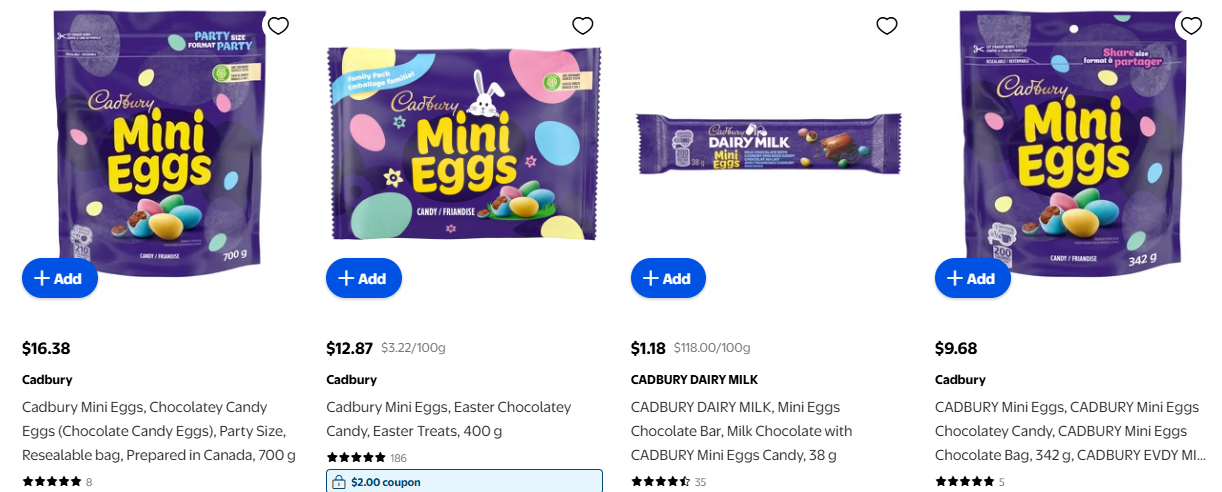The height and width of the screenshot is (492, 1222).
Task: View the Dairy Milk Mini Eggs bar image
Action: point(768,145)
